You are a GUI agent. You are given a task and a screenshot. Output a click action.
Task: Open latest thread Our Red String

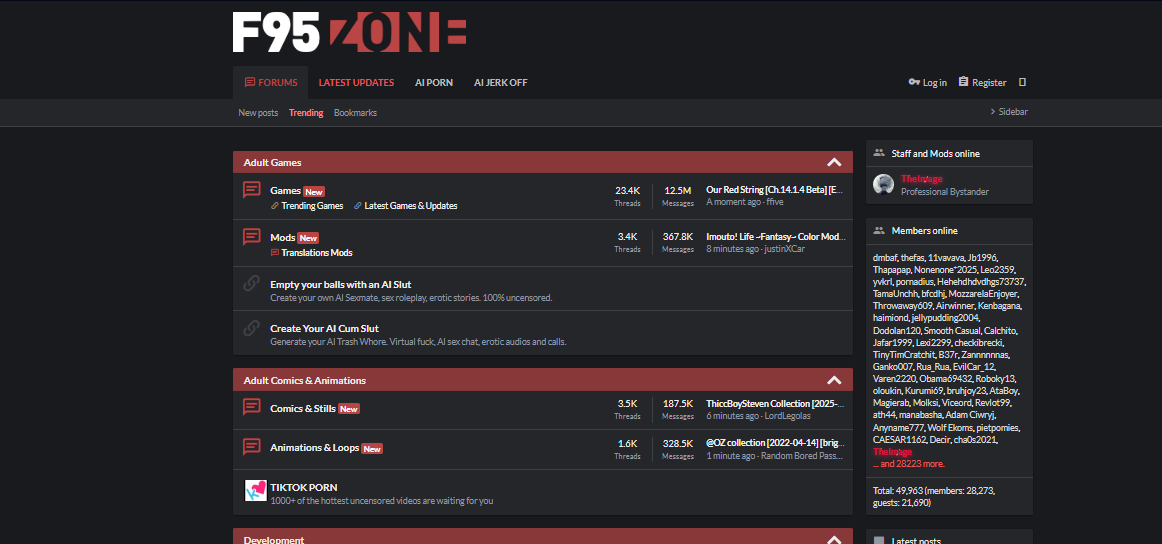point(774,190)
